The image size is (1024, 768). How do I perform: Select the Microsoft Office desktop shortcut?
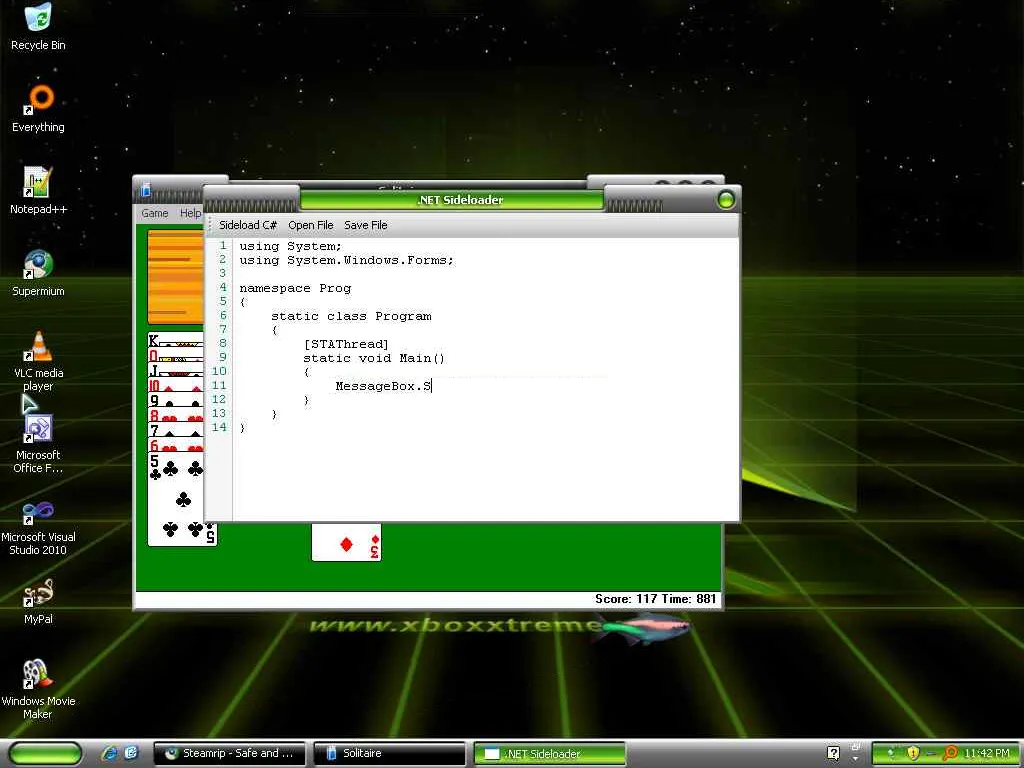38,444
